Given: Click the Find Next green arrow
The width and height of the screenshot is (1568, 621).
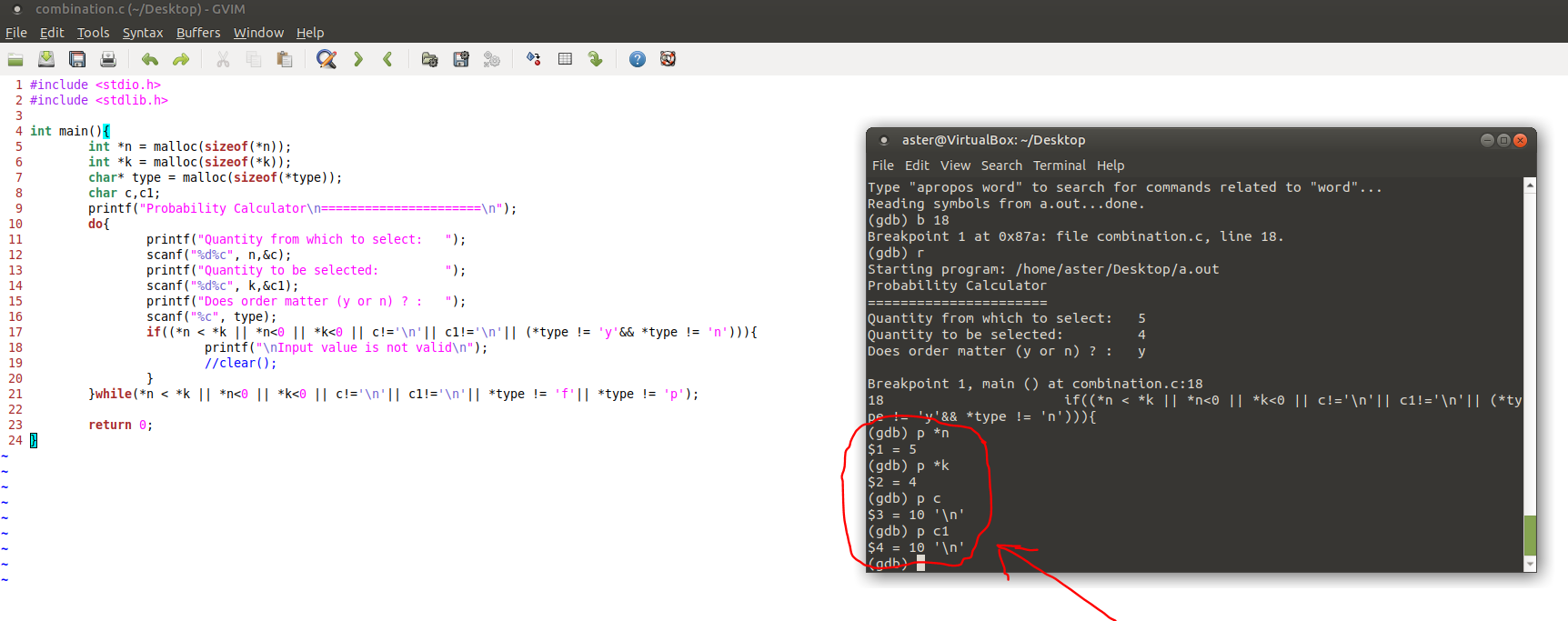Looking at the screenshot, I should point(358,59).
